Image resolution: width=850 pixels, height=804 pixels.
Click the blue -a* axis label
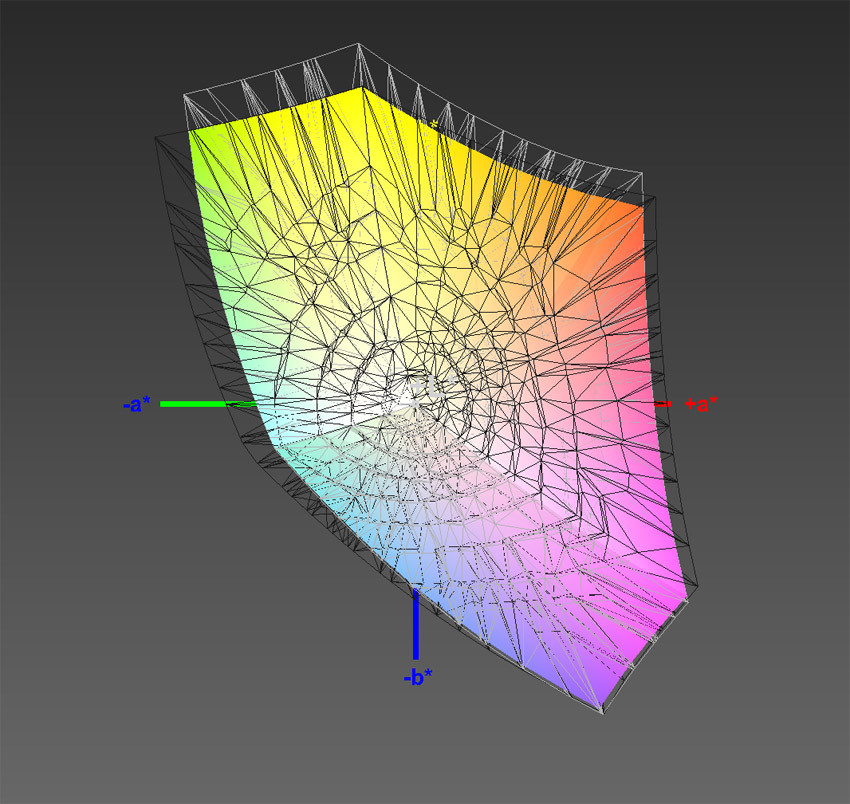coord(136,404)
